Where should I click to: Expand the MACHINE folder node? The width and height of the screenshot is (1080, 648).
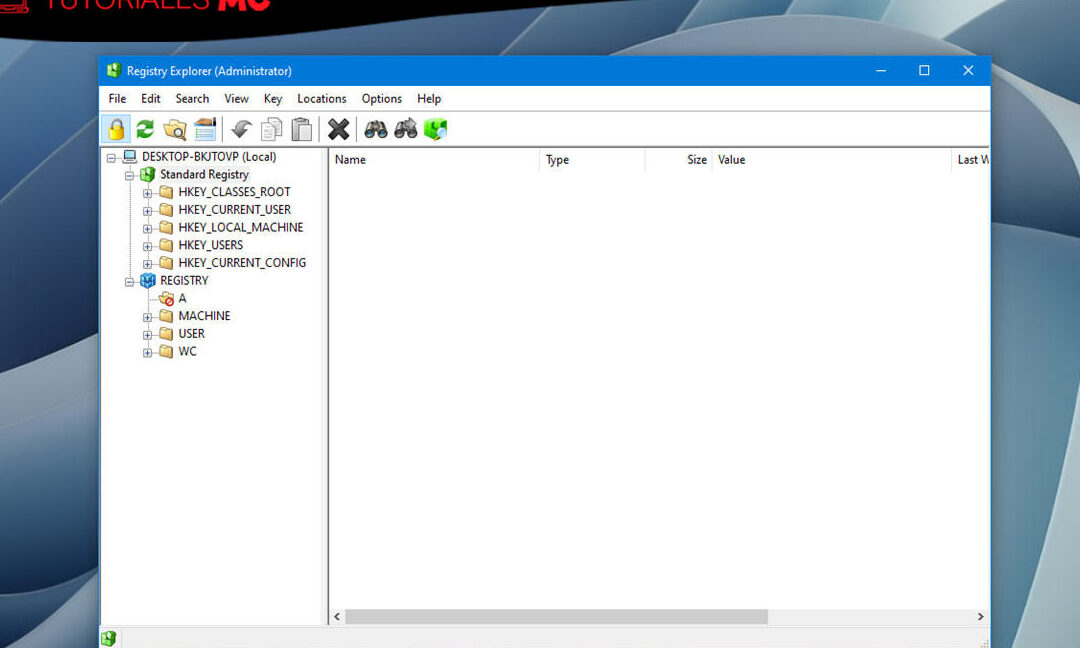tap(148, 317)
